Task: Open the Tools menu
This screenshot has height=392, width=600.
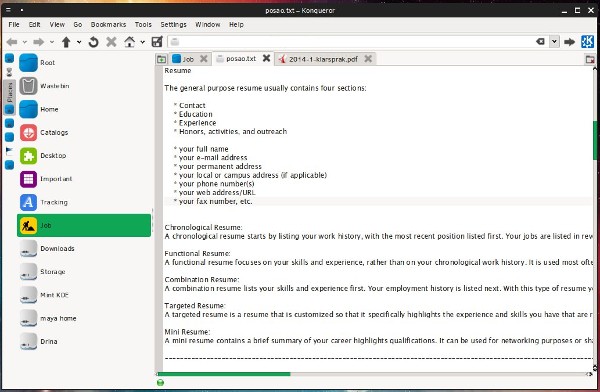Action: [143, 24]
